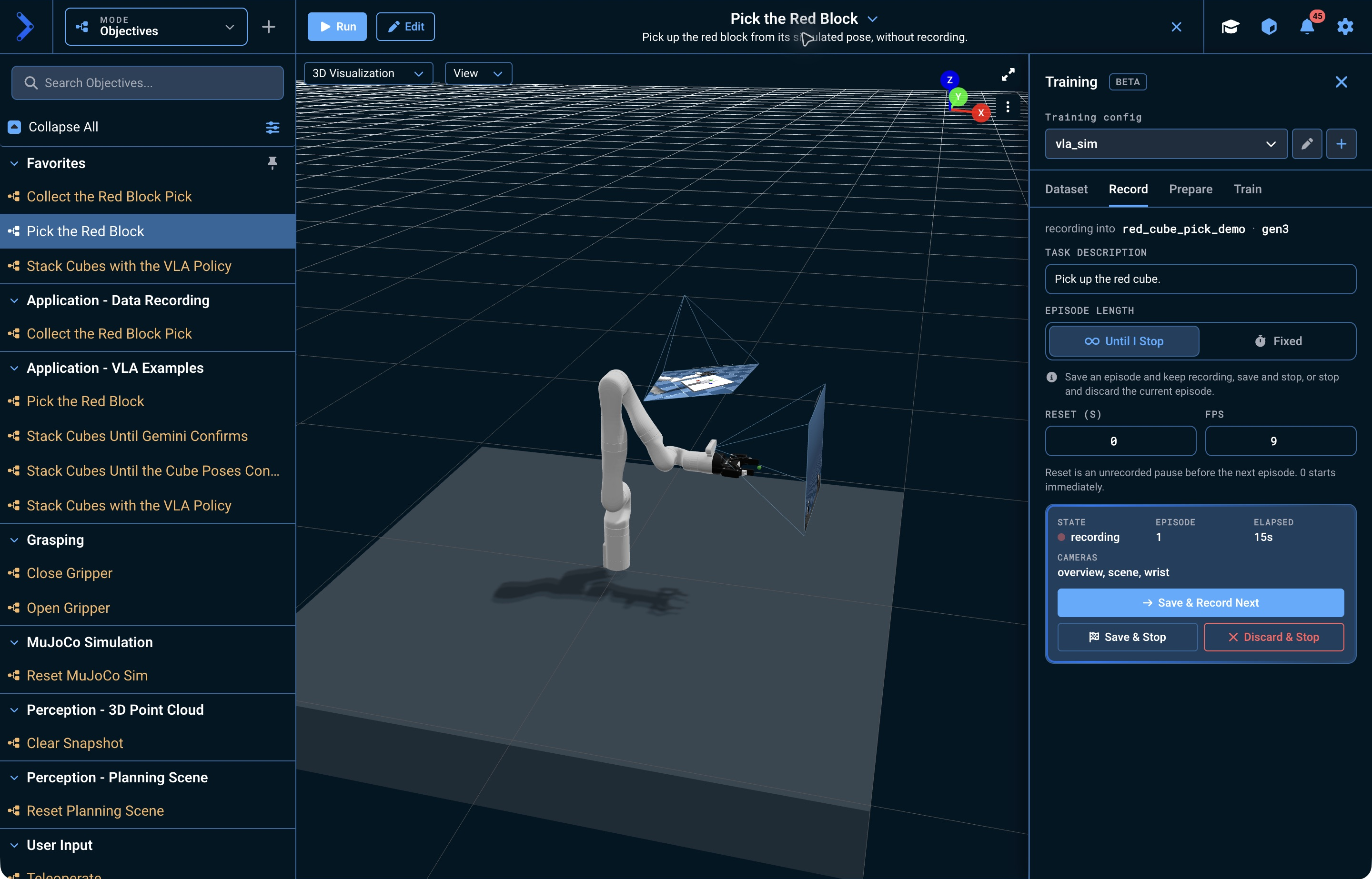This screenshot has width=1372, height=879.
Task: Open the View dropdown
Action: point(478,74)
